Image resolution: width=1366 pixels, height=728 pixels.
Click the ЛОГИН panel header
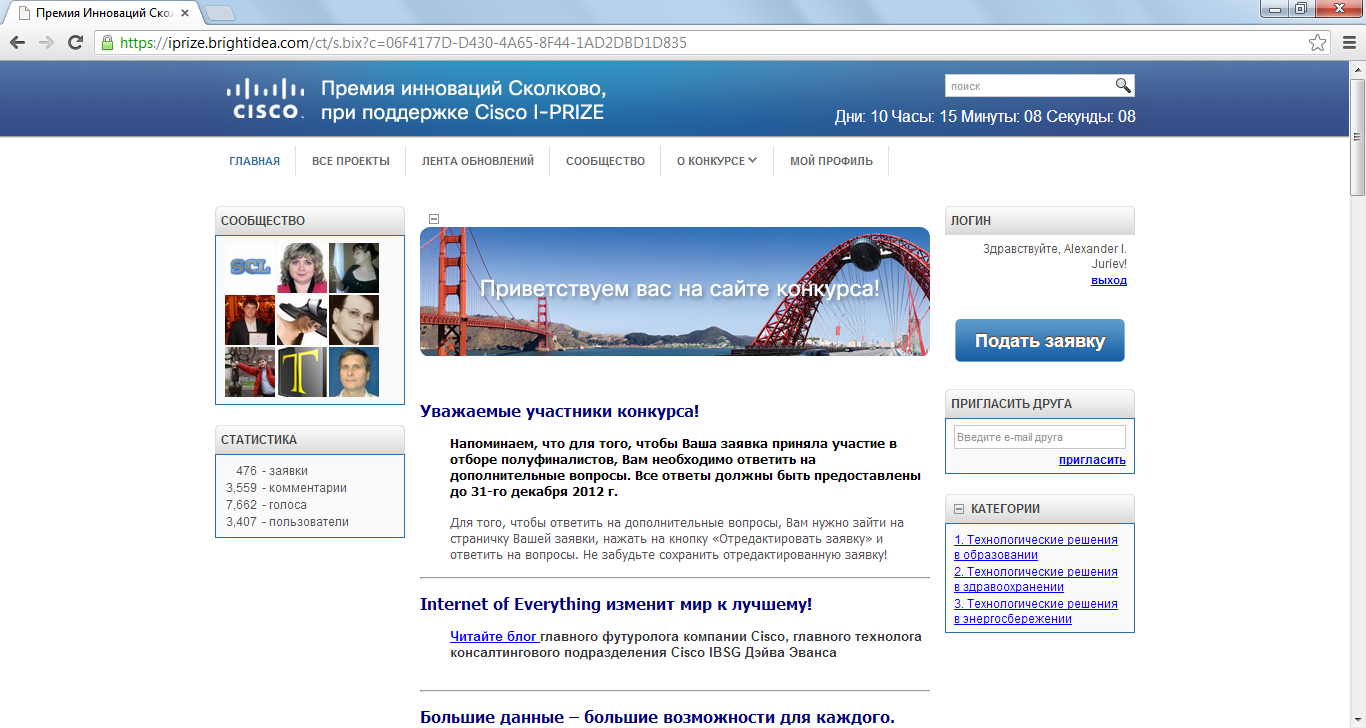point(1040,220)
